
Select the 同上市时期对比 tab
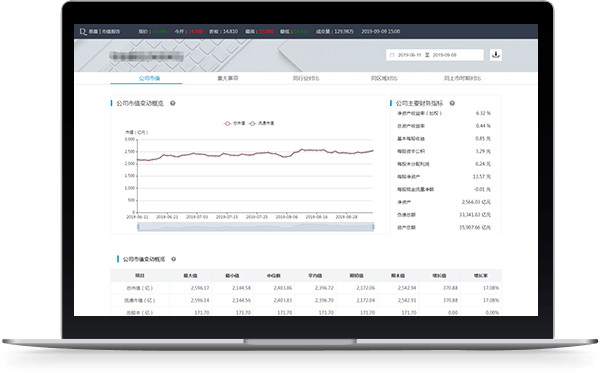pos(462,78)
